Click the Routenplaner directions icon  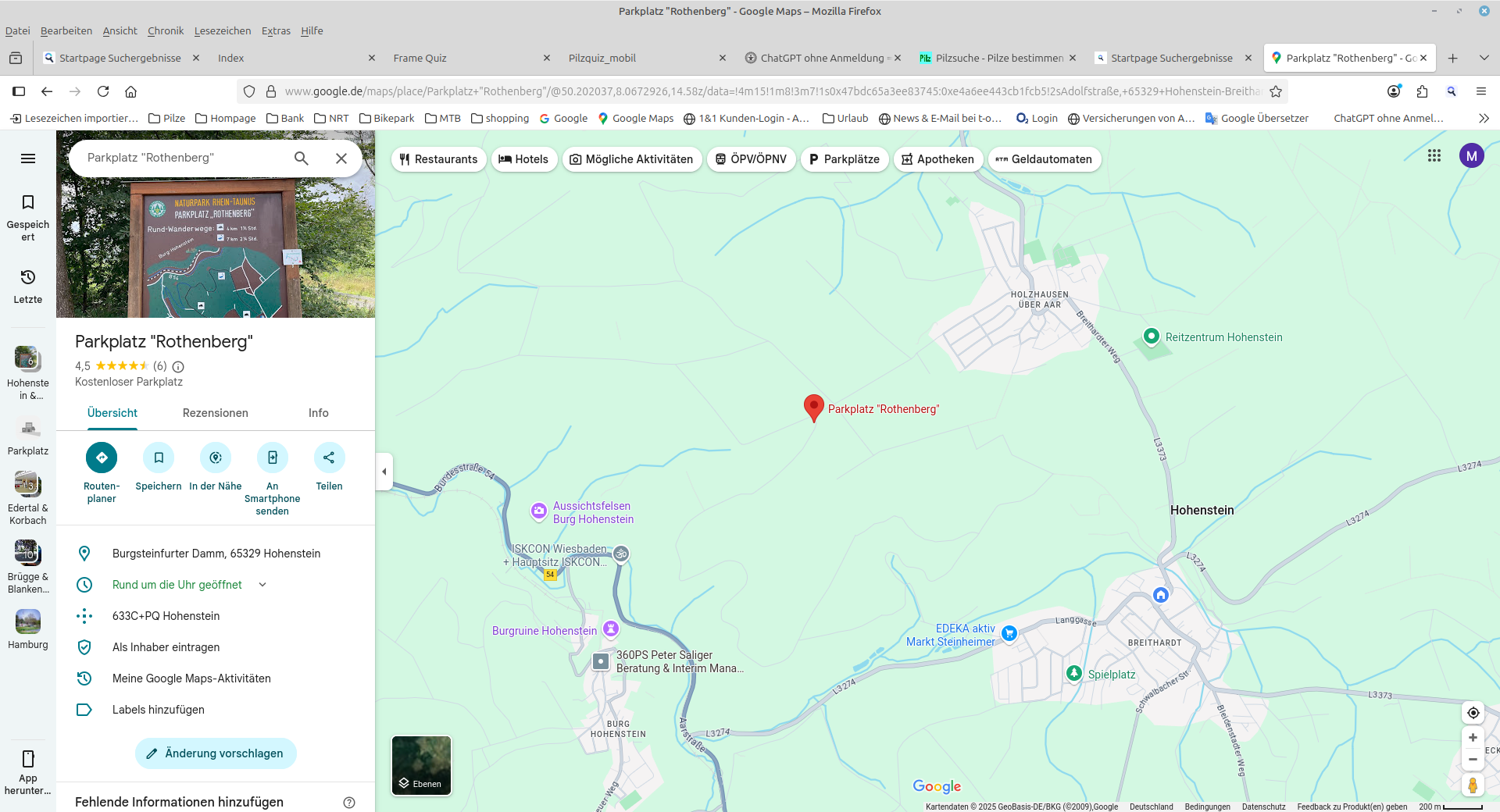(x=102, y=458)
